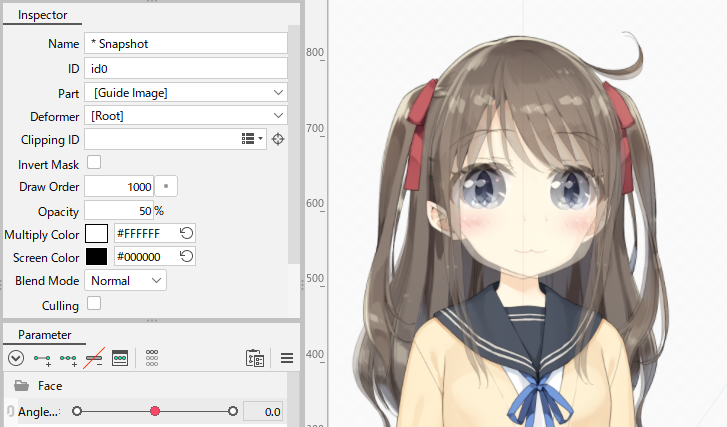Screen dimensions: 727x427
Task: Click the Name field containing Snapshot
Action: [186, 44]
